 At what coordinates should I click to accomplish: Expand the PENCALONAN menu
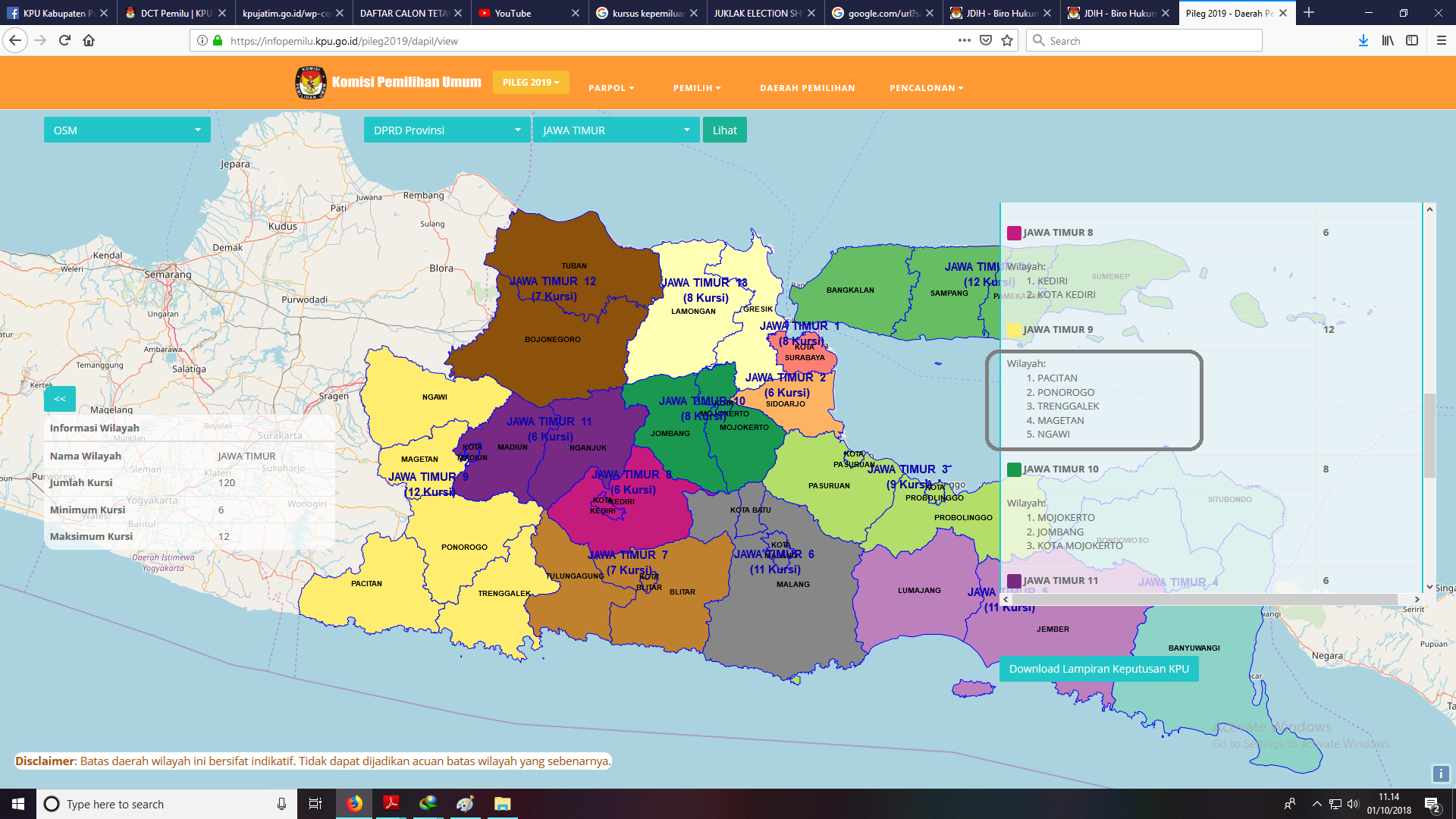927,88
